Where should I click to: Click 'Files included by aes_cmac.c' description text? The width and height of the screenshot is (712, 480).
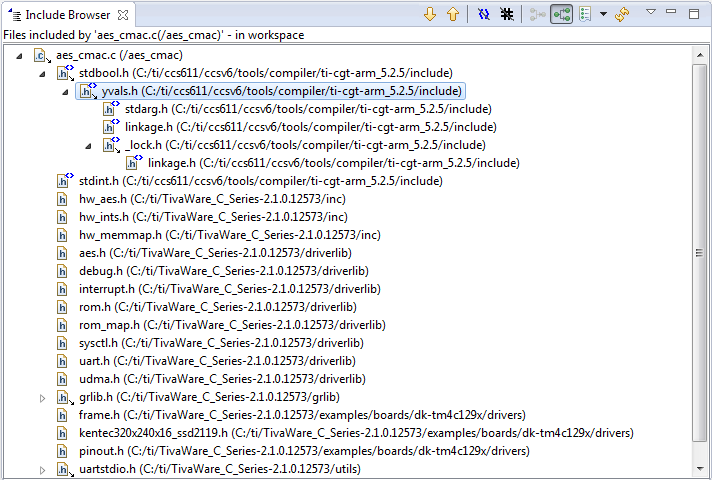(x=153, y=35)
